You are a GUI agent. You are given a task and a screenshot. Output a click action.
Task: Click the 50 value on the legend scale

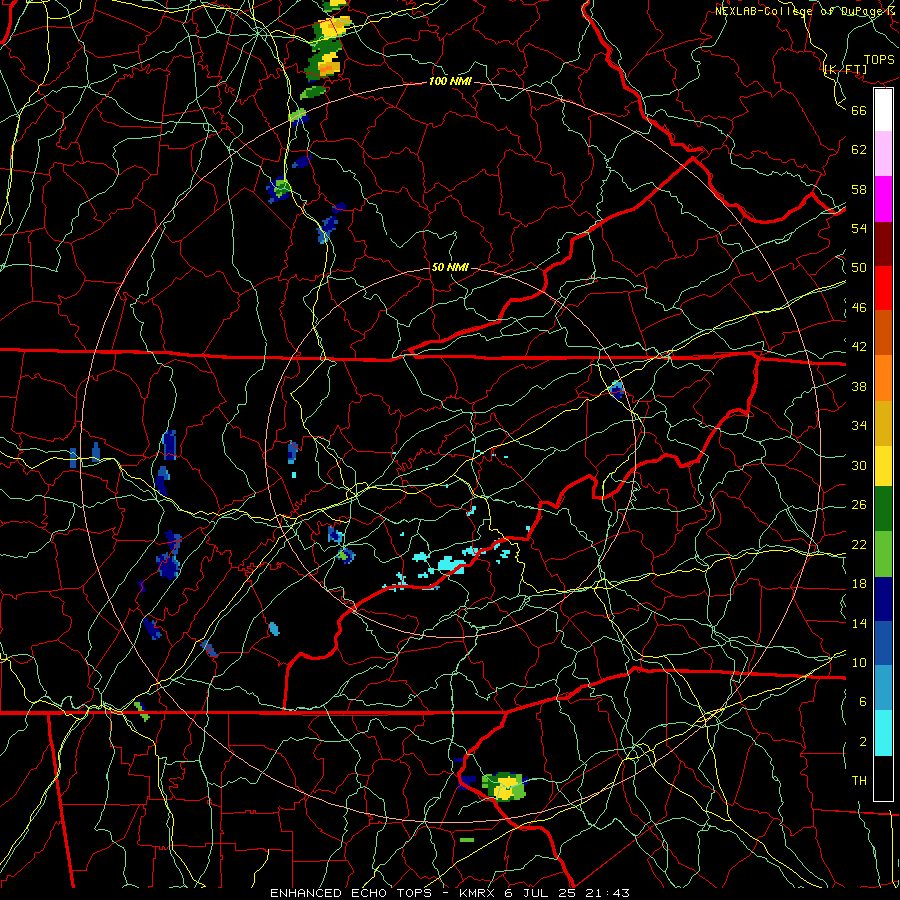coord(859,267)
